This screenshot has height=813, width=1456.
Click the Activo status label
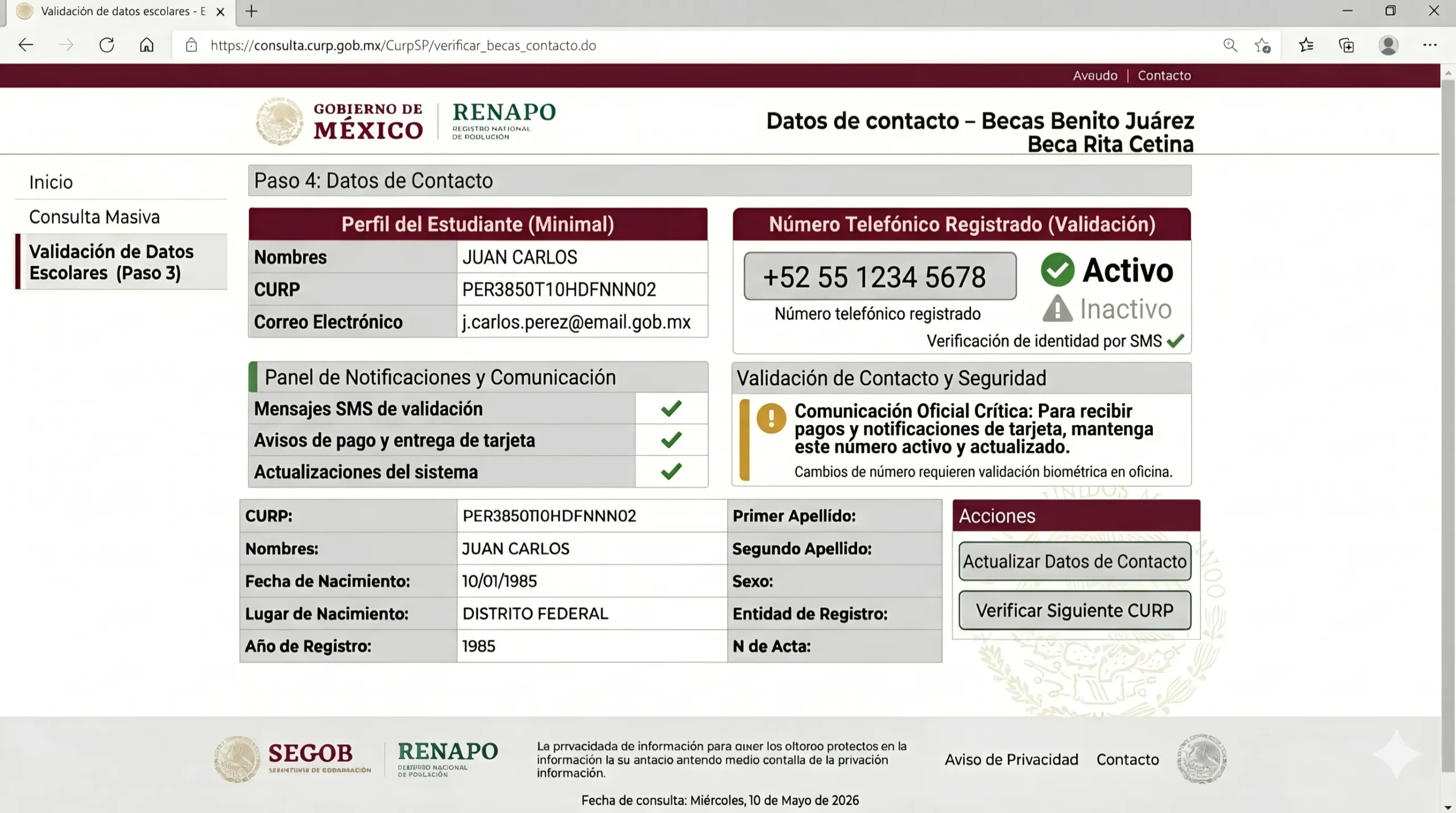point(1127,270)
